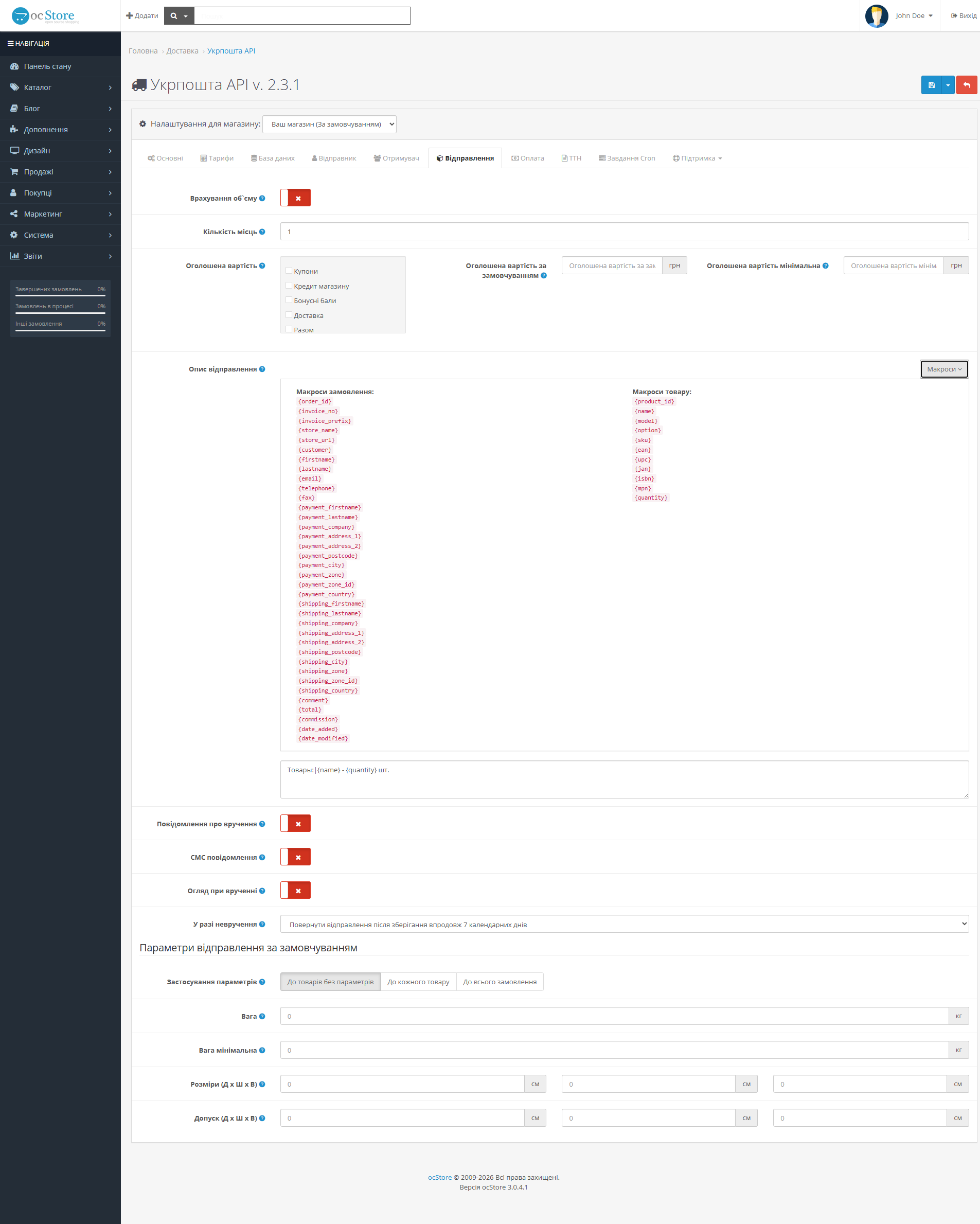
Task: Focus the top search input field
Action: pos(302,16)
